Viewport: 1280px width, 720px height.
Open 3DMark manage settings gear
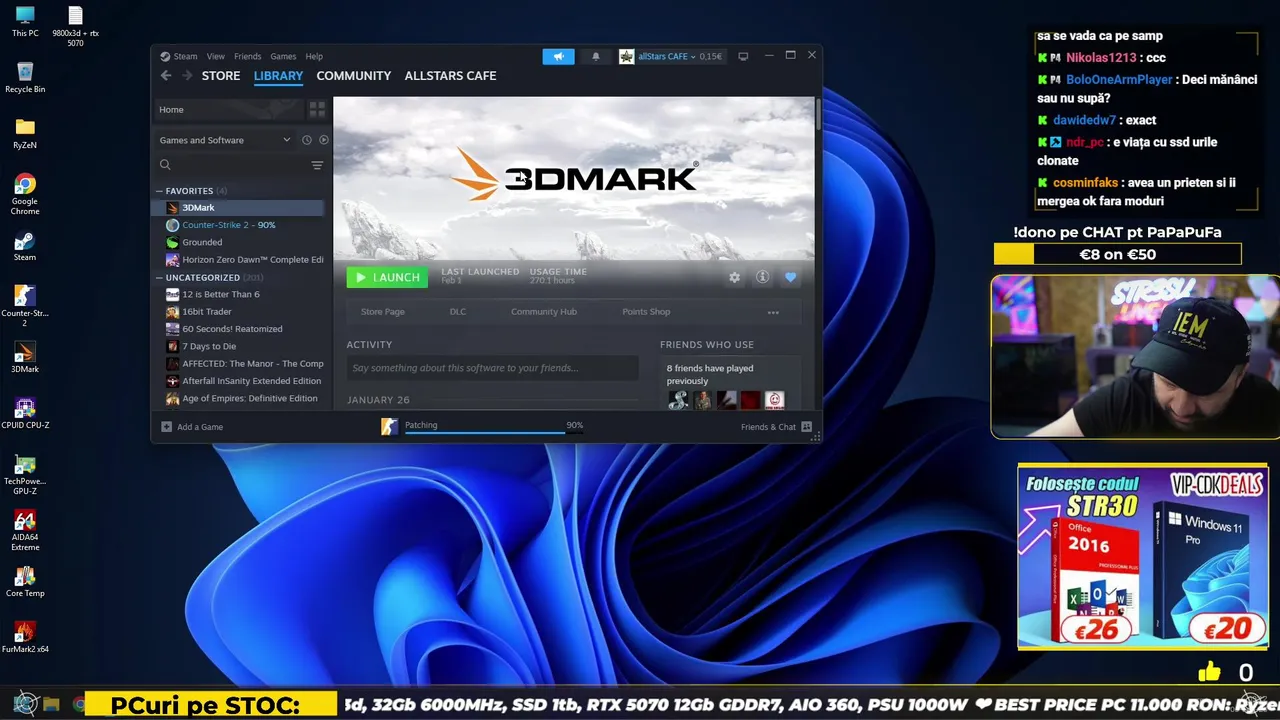coord(734,277)
